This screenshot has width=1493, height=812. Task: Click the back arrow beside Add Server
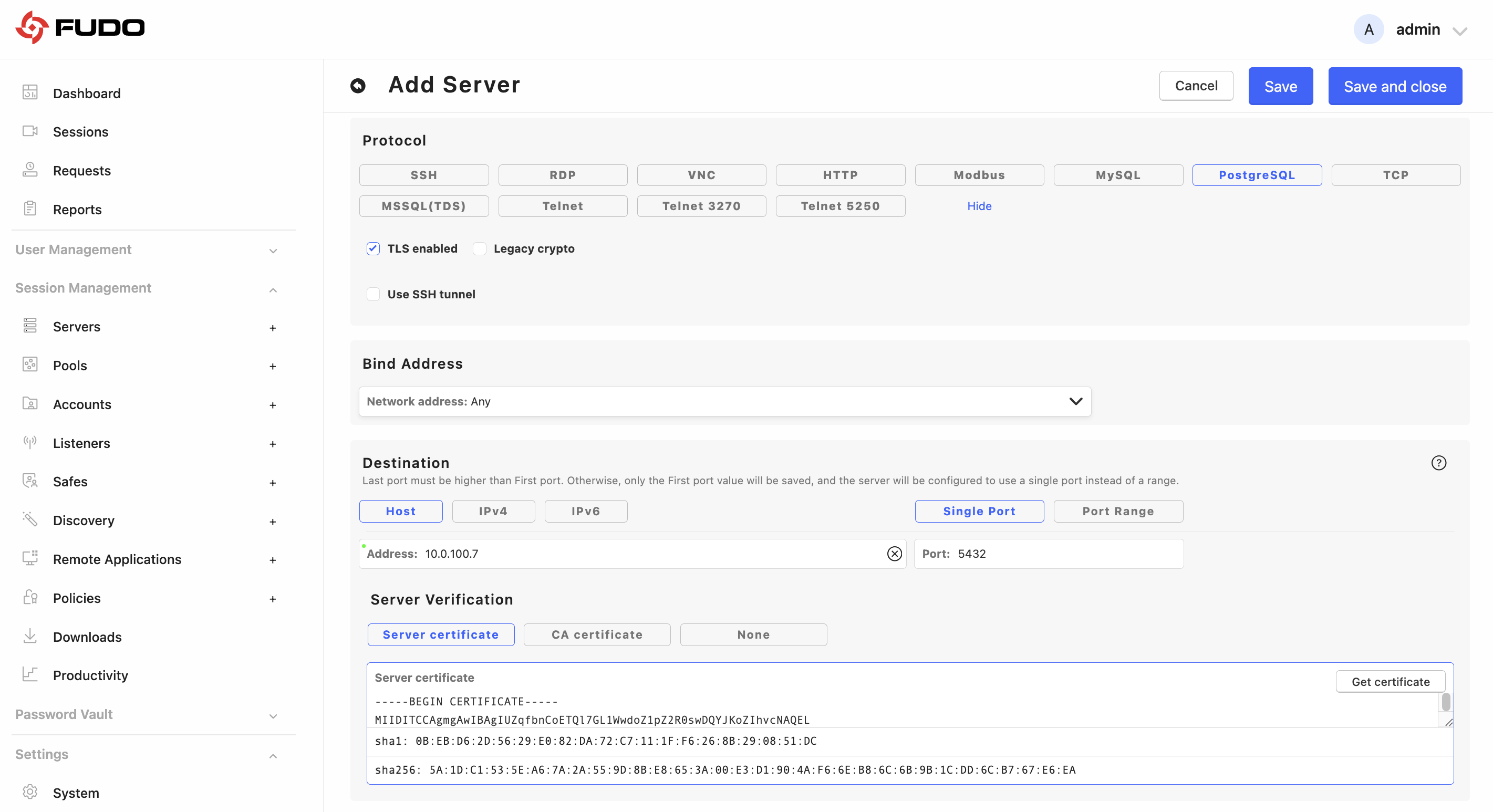[358, 86]
